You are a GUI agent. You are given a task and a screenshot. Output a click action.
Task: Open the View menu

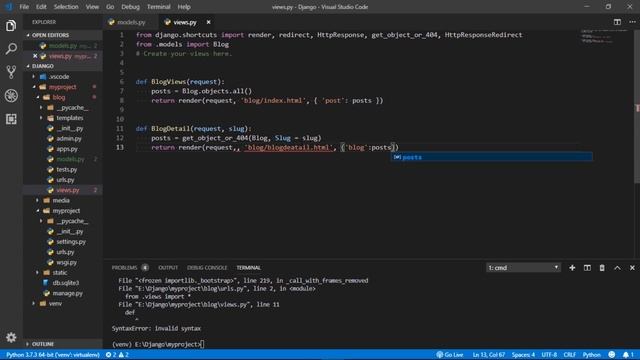(x=92, y=7)
